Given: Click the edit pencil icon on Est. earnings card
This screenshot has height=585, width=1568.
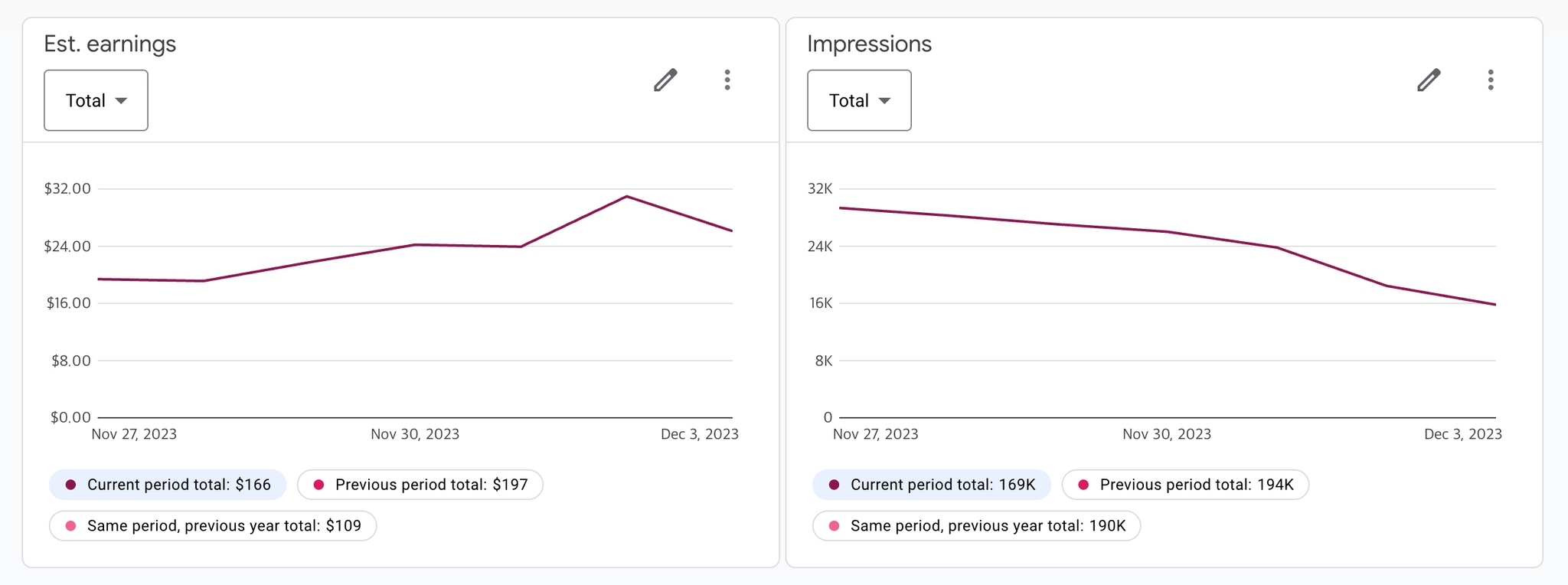Looking at the screenshot, I should point(665,80).
